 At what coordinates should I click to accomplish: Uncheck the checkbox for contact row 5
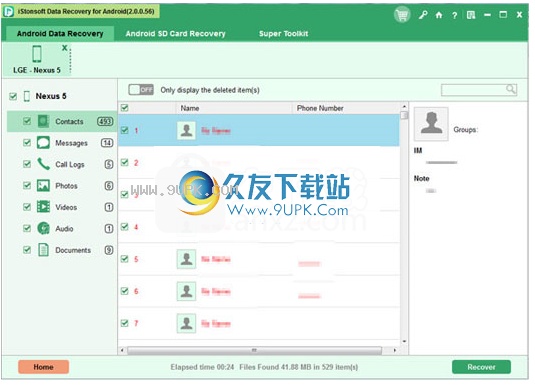125,259
